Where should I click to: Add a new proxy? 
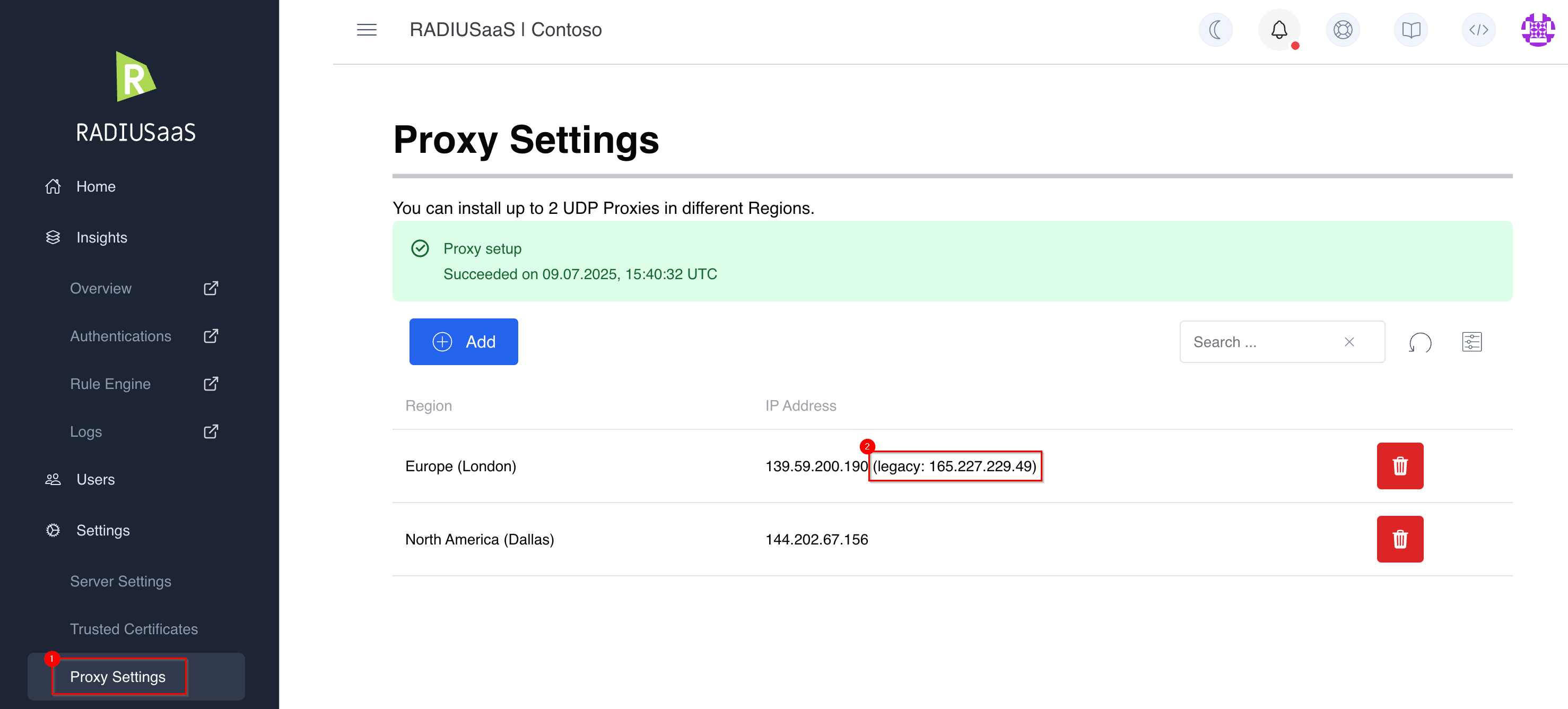463,342
